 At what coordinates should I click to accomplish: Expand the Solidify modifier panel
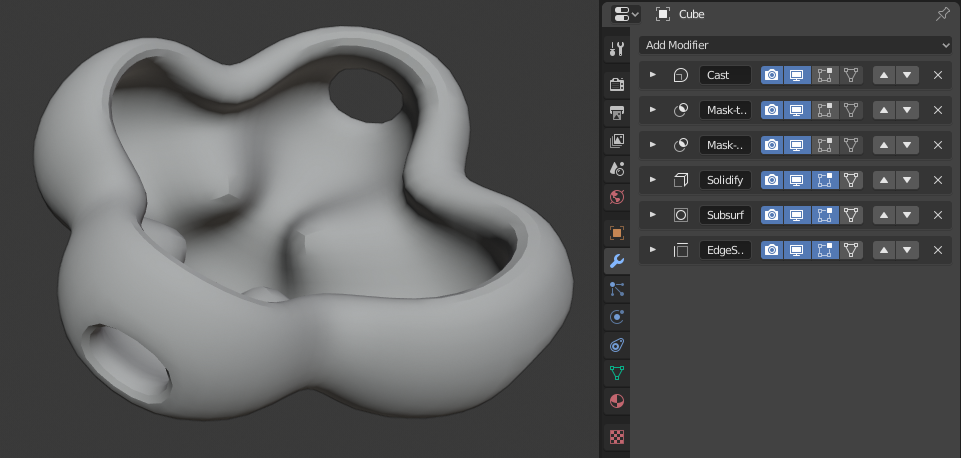pyautogui.click(x=653, y=180)
